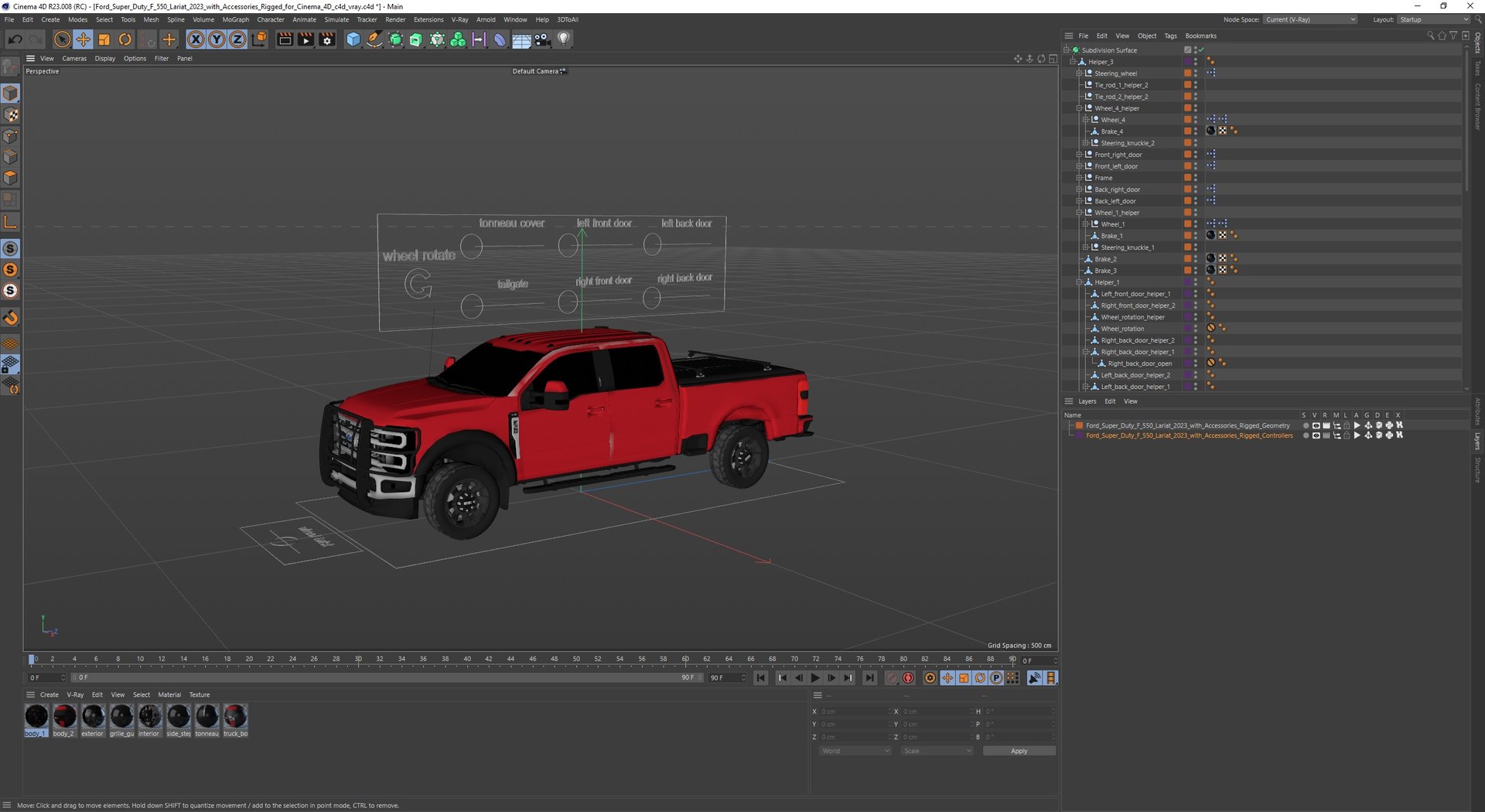Click the Subdivision Surface generator icon
This screenshot has height=812, width=1485.
[x=395, y=39]
